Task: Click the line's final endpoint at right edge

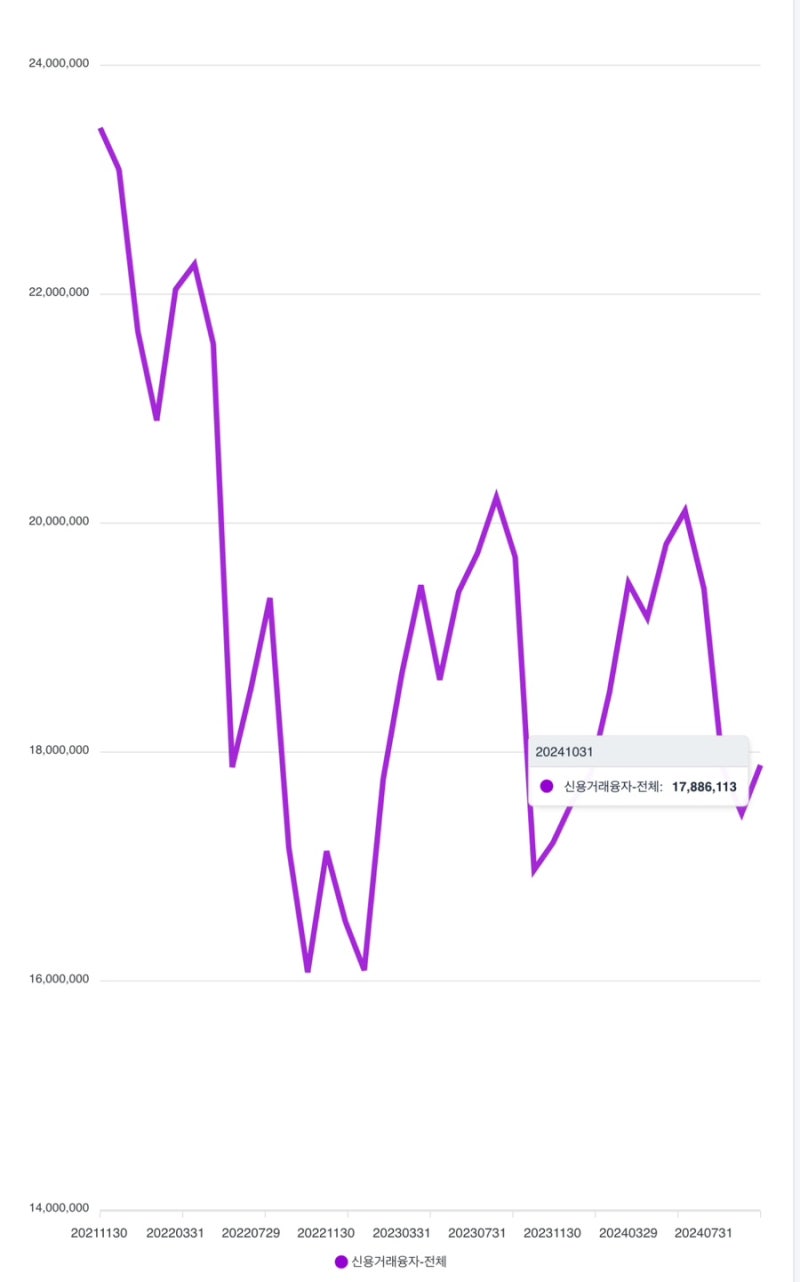Action: coord(760,767)
